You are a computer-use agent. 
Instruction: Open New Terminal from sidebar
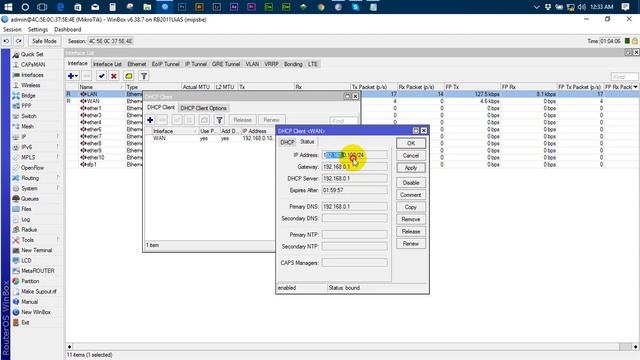tap(36, 250)
